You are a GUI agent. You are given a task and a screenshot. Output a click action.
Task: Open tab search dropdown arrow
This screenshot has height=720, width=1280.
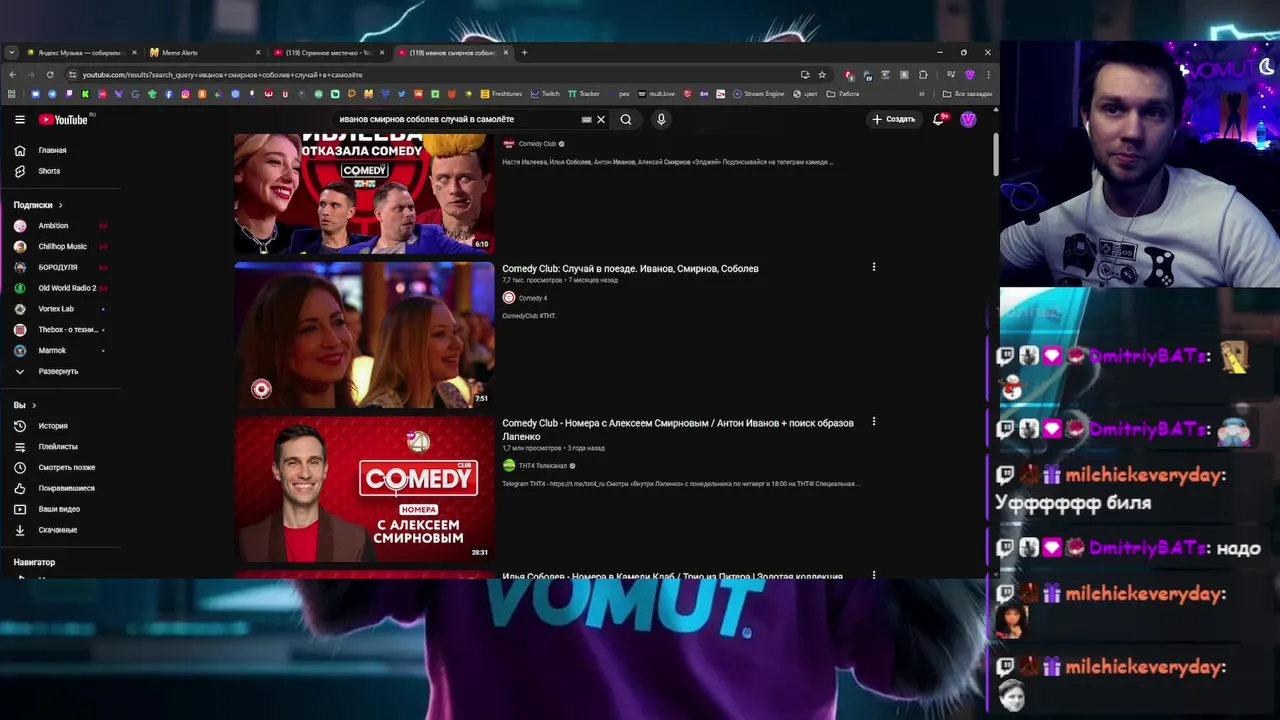pos(11,53)
